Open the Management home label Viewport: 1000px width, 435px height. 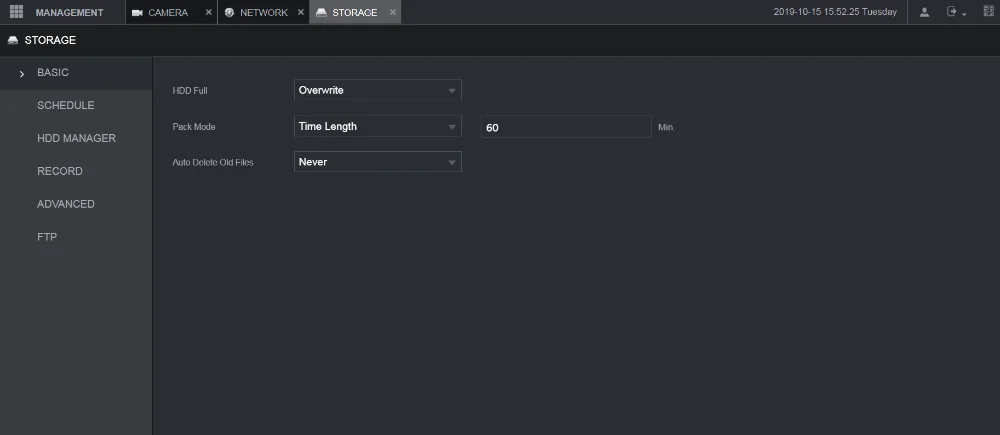pyautogui.click(x=70, y=12)
